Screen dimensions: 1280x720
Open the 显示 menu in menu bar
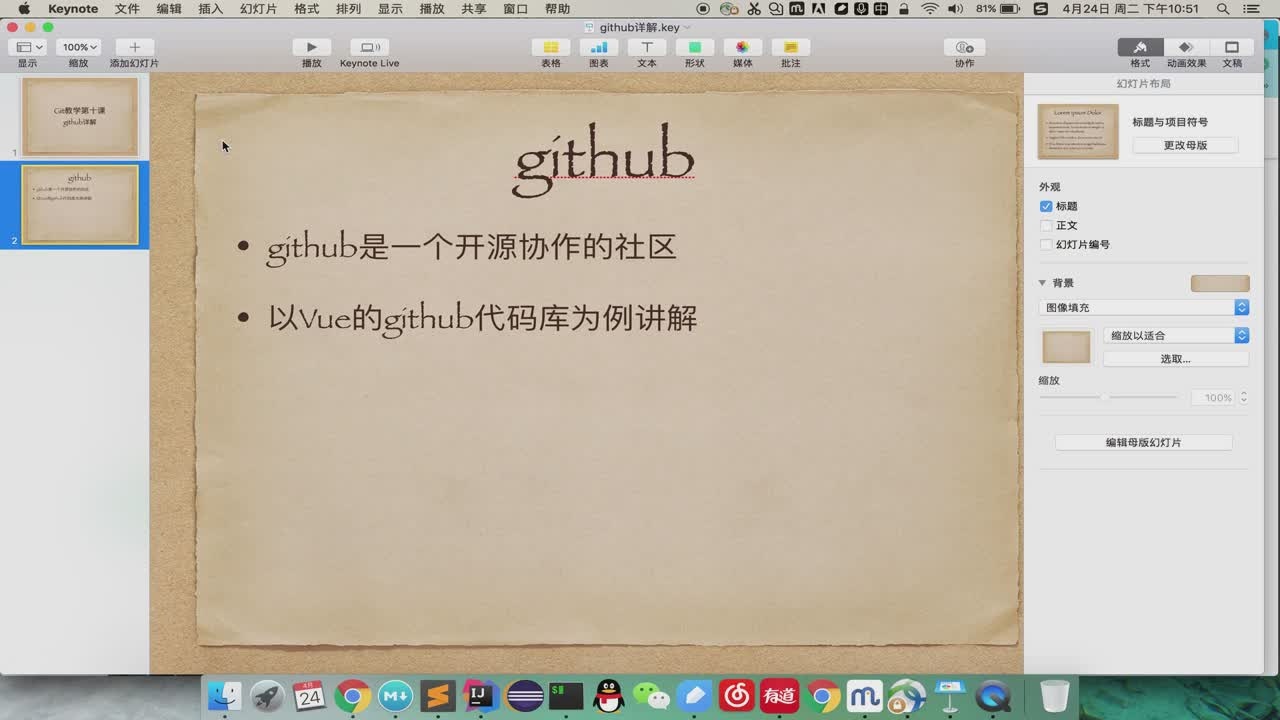coord(390,9)
